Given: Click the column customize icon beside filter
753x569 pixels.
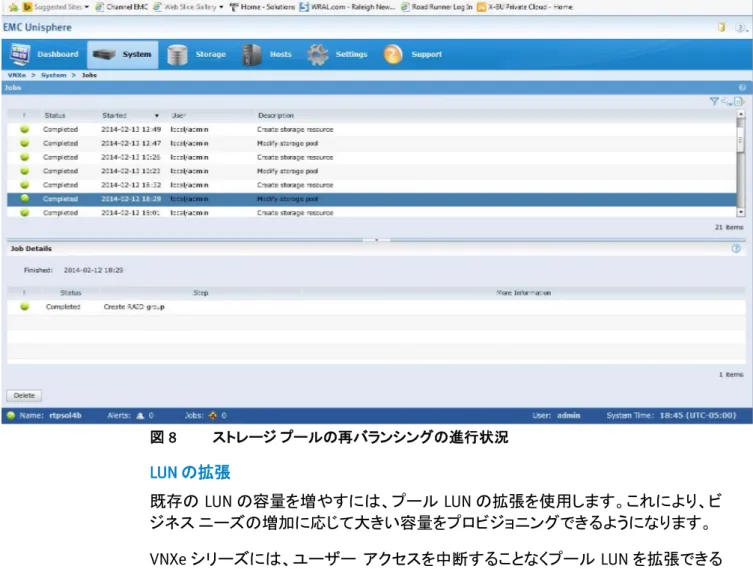Looking at the screenshot, I should 727,101.
